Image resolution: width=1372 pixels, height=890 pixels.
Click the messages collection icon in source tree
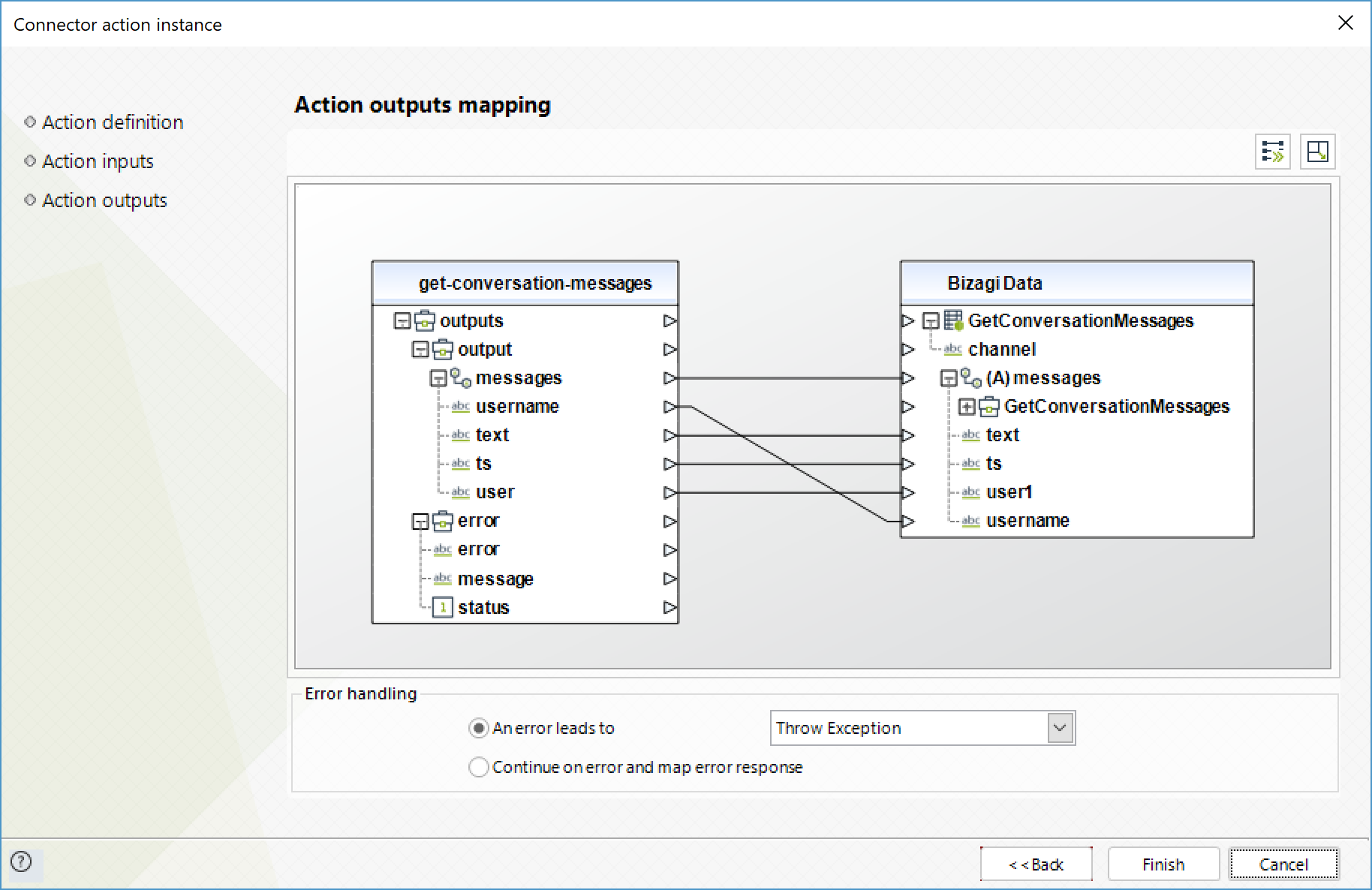[x=461, y=377]
